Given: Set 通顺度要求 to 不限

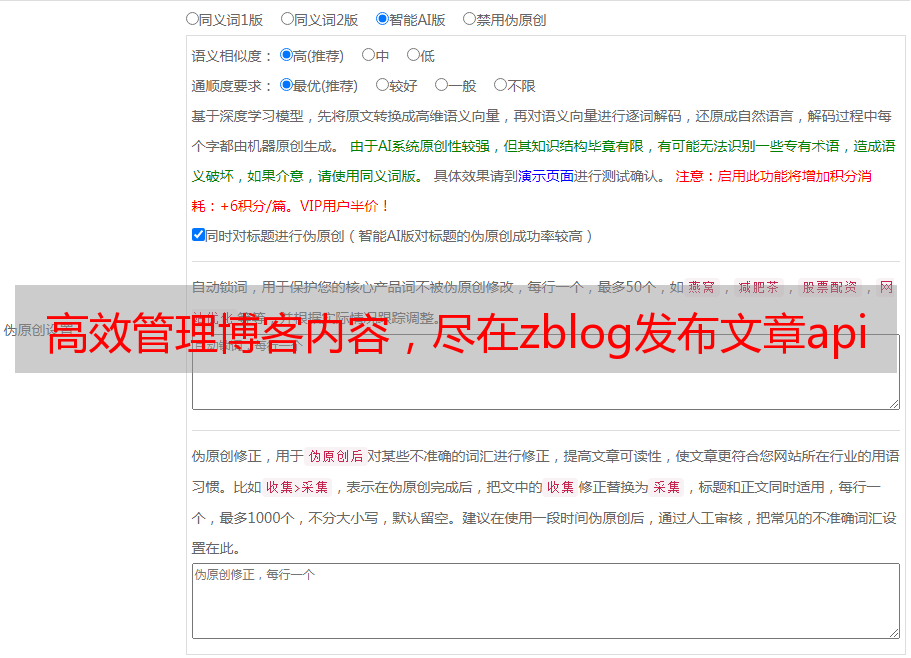Looking at the screenshot, I should tap(500, 85).
